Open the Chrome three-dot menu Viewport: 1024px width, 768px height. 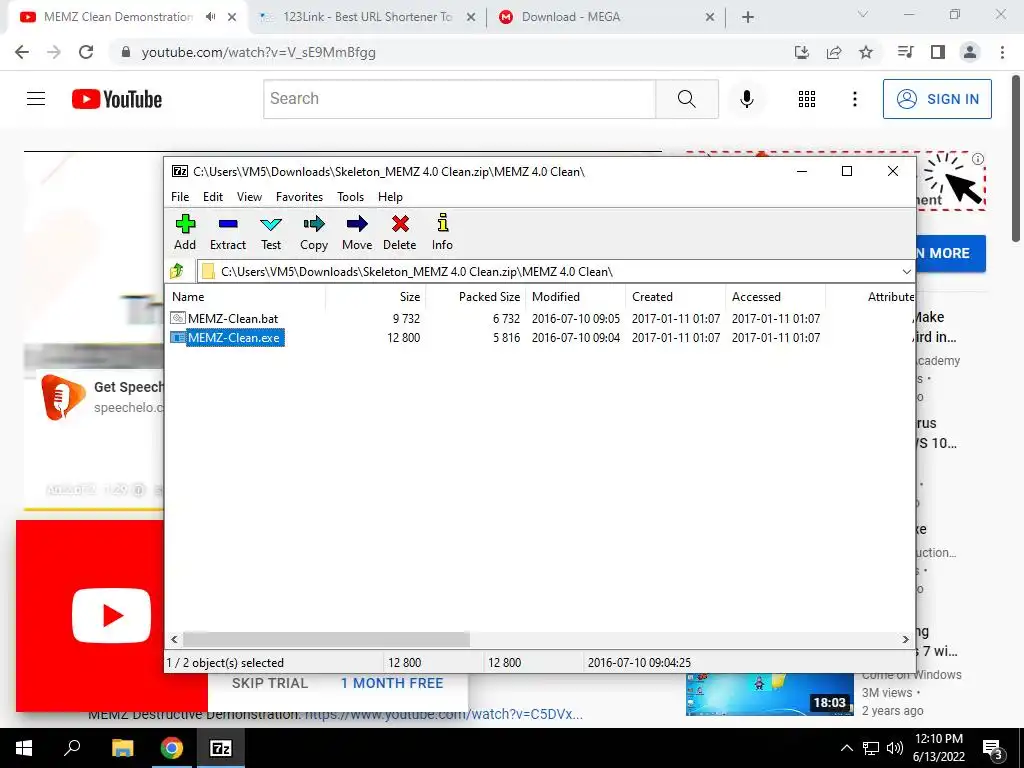tap(1002, 52)
